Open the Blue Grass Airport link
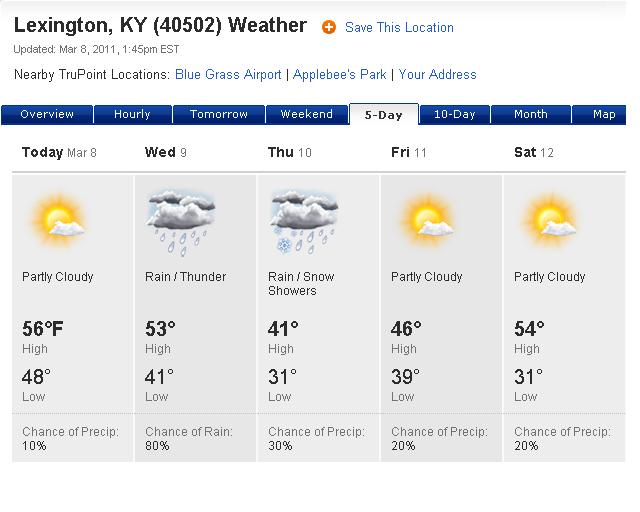 tap(228, 75)
